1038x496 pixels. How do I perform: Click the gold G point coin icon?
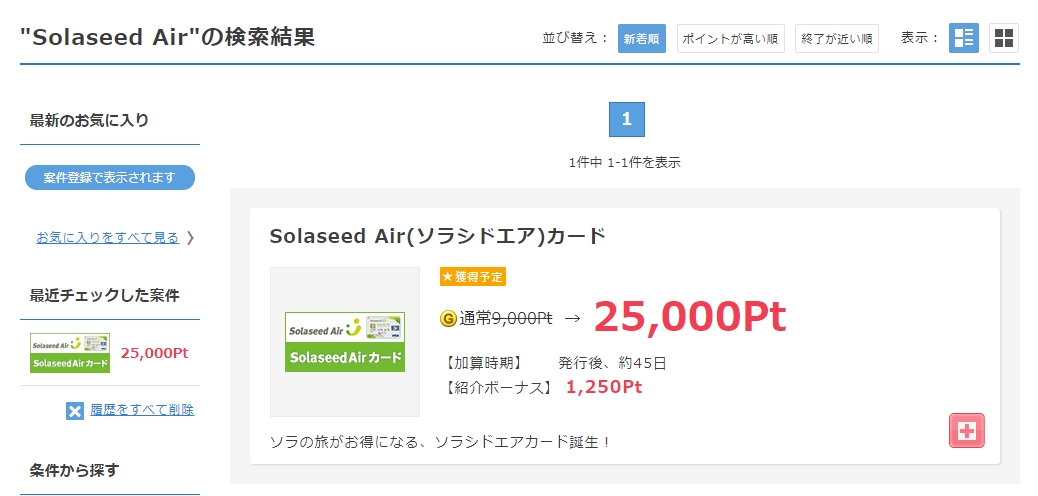click(448, 319)
